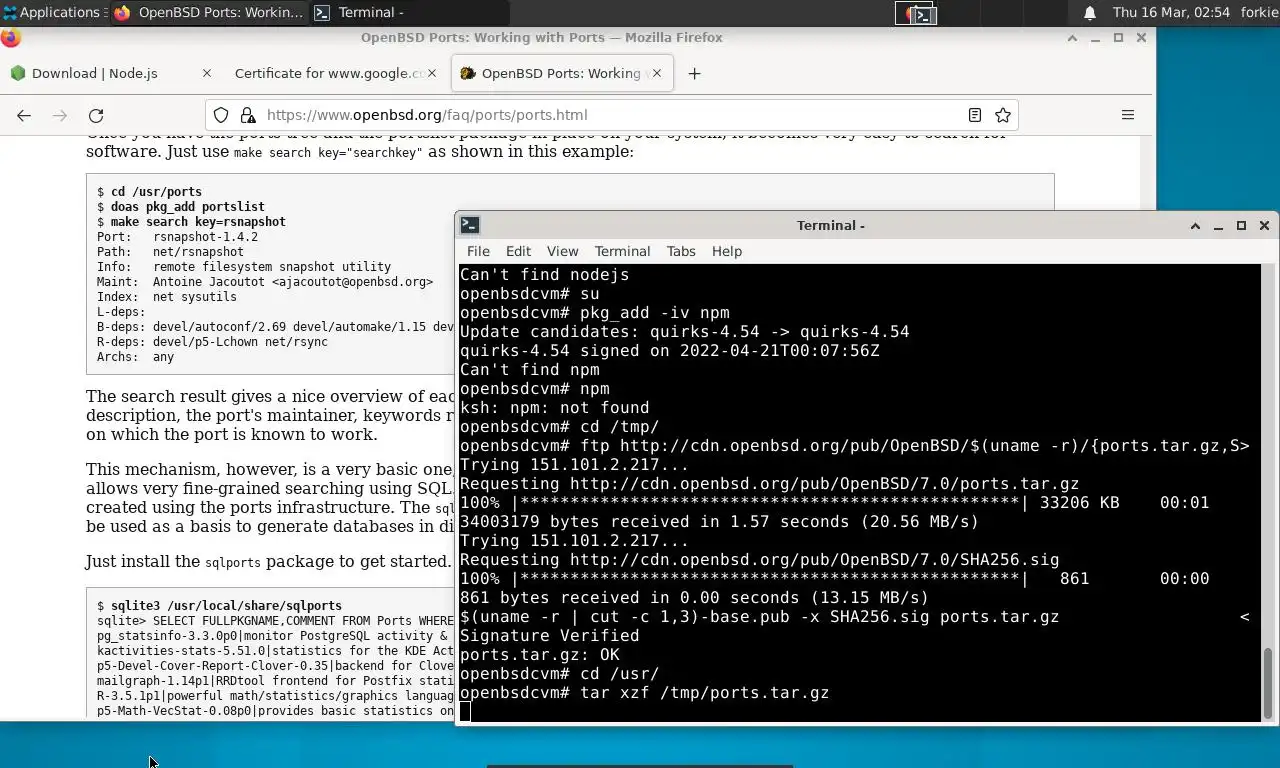Open the Terminal View menu
Screen dimensions: 1280x768
(562, 251)
